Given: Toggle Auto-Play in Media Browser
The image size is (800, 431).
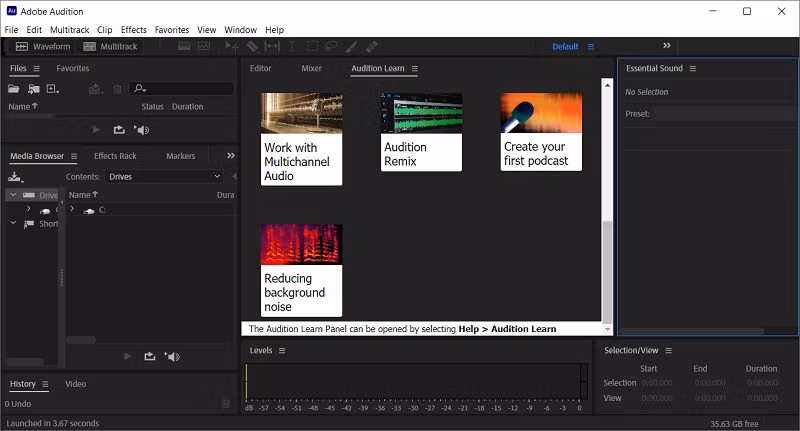Looking at the screenshot, I should (x=172, y=356).
